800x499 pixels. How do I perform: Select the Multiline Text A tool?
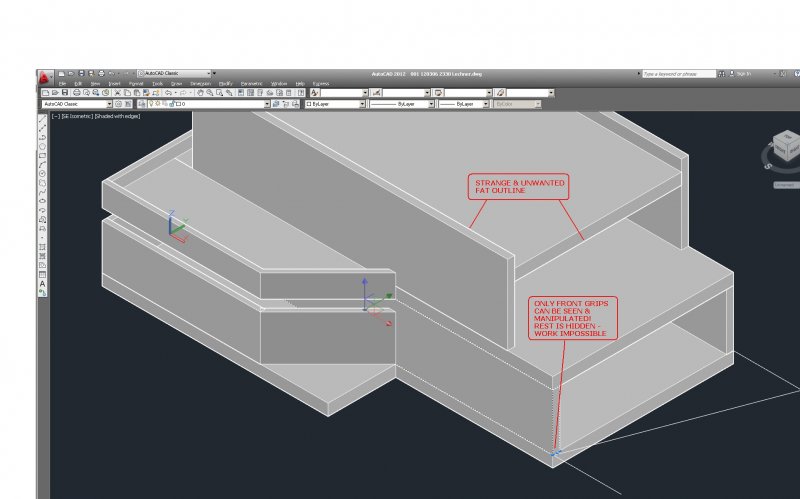[42, 284]
